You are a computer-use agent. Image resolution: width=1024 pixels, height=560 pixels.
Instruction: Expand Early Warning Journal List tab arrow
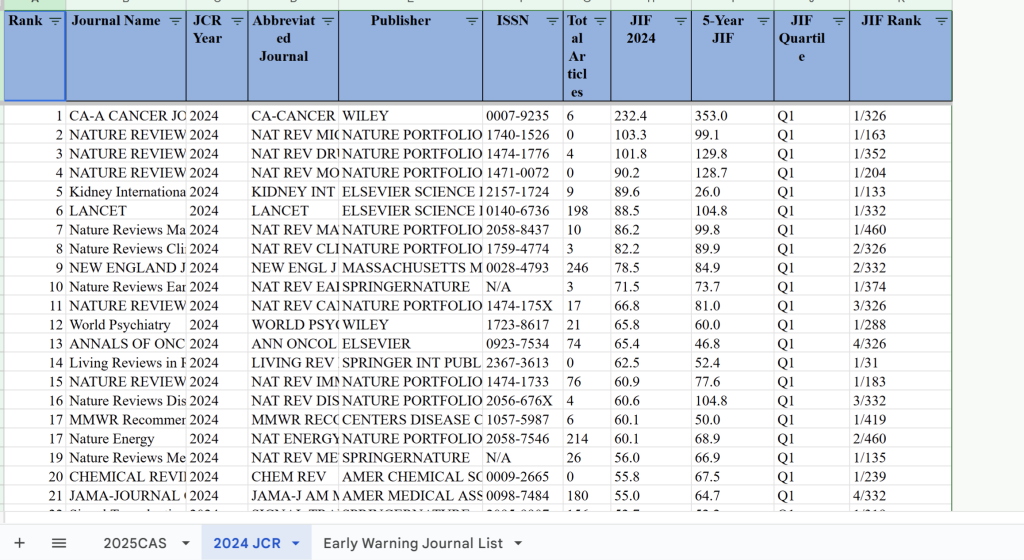[x=518, y=543]
